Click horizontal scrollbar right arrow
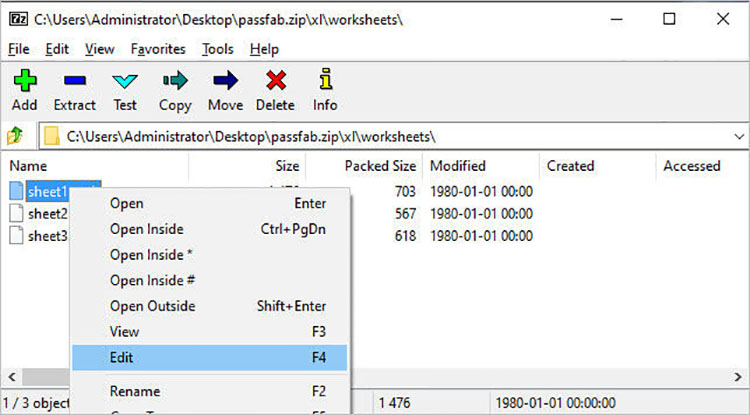Image resolution: width=750 pixels, height=415 pixels. click(738, 377)
